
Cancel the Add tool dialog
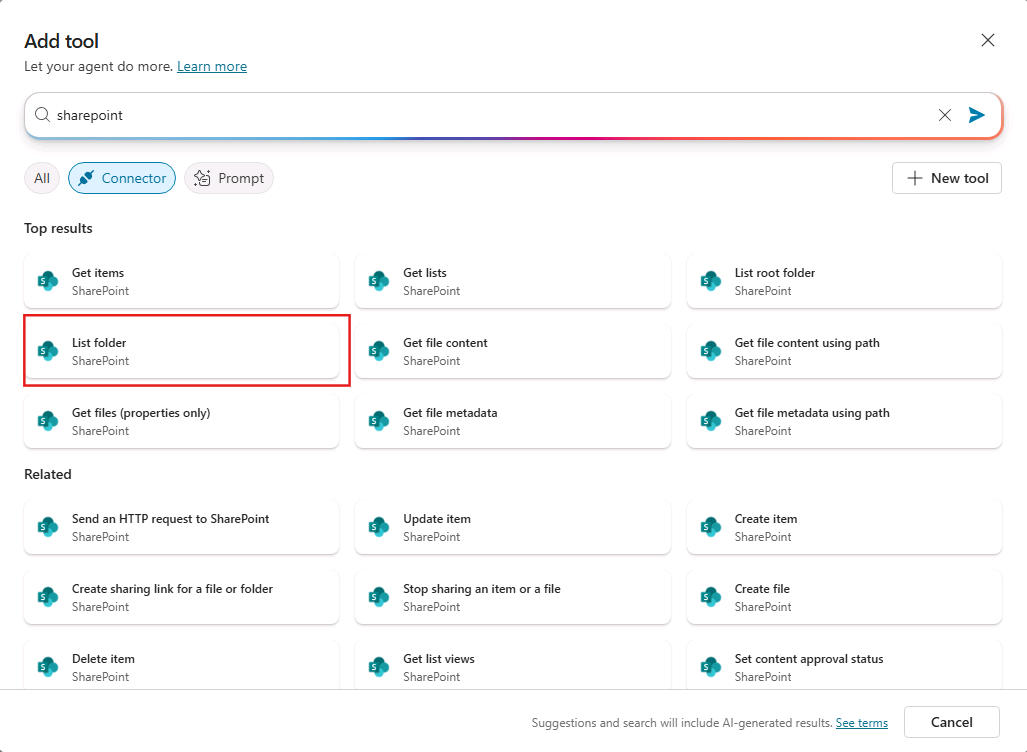(951, 721)
